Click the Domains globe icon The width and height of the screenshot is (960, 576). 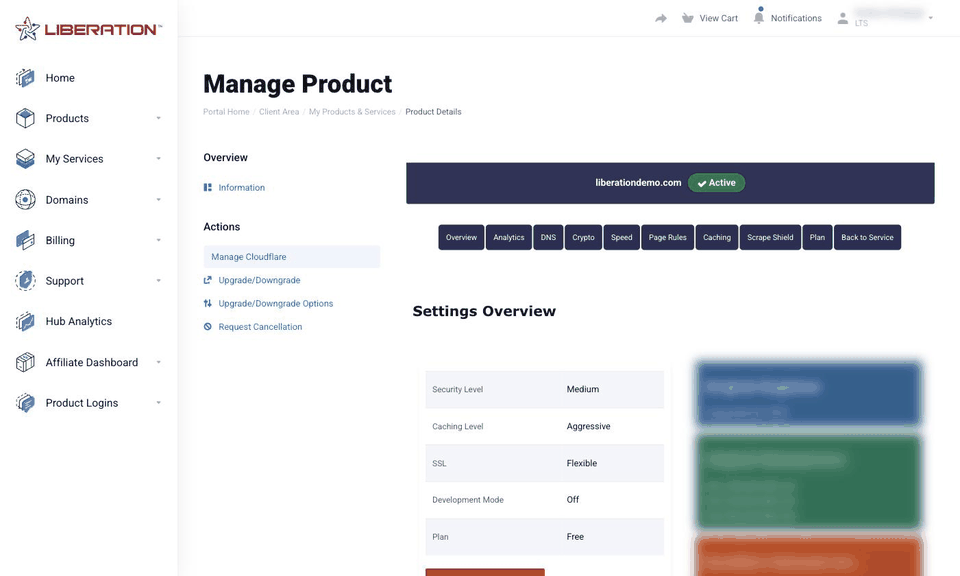[x=25, y=200]
